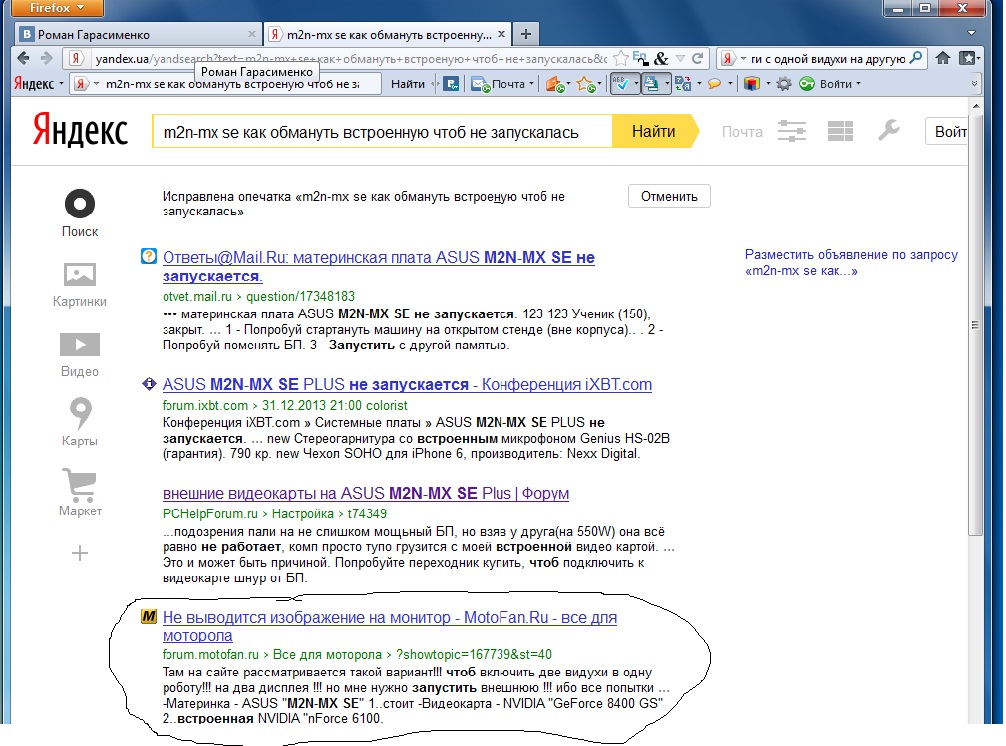Viewport: 1006px width, 746px height.
Task: Click Отменить to undo typo correction
Action: (669, 196)
